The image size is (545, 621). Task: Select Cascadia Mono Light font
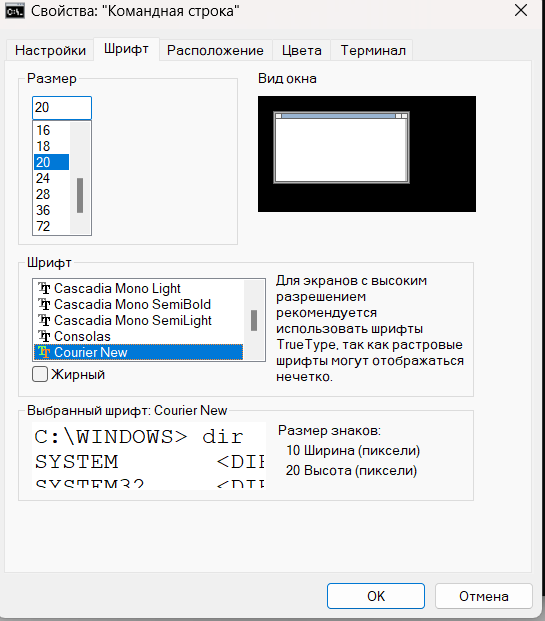[x=139, y=288]
